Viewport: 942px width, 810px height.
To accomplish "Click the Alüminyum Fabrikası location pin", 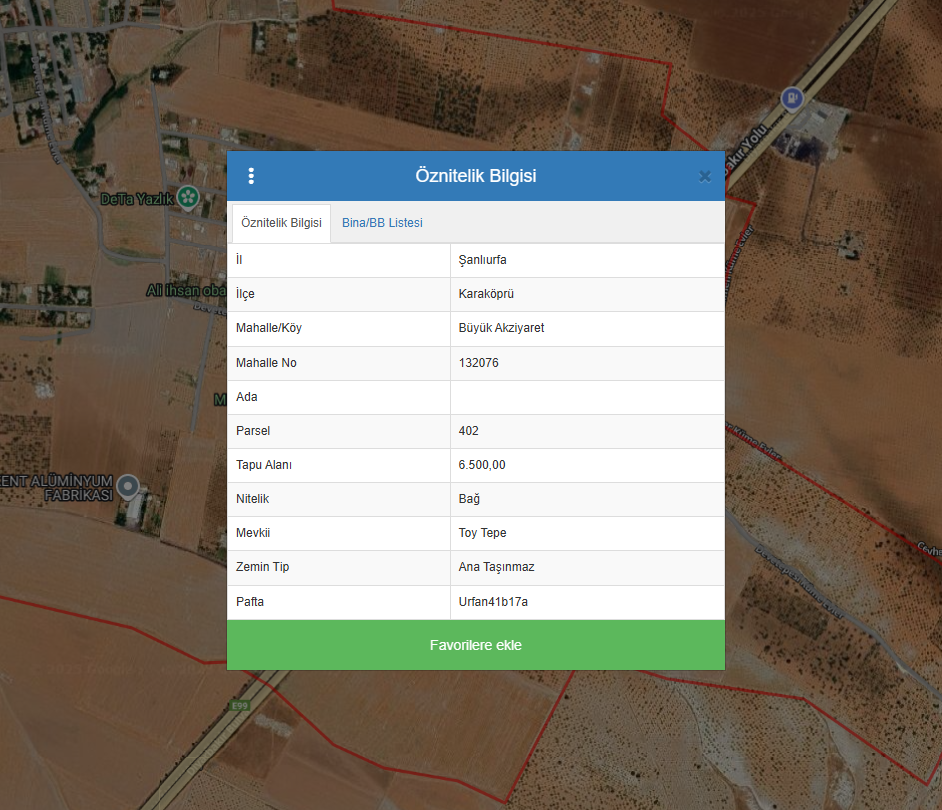I will 127,487.
